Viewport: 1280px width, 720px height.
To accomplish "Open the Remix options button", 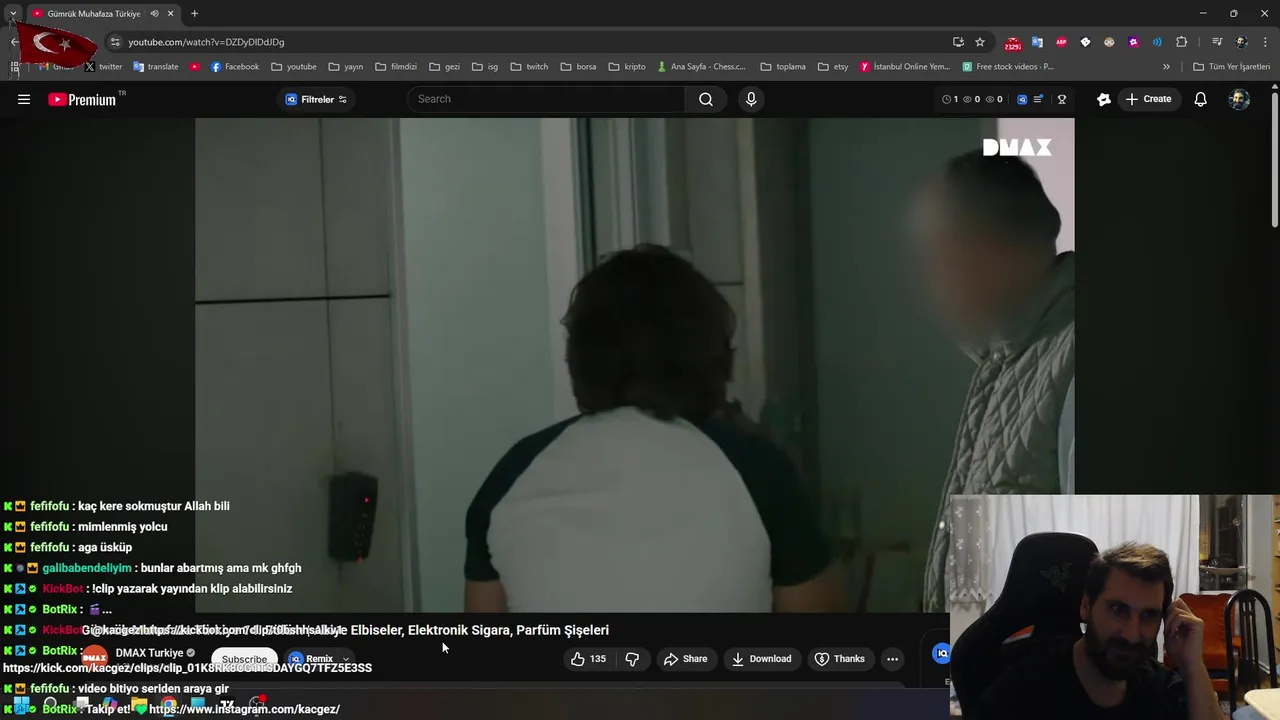I will pos(319,659).
